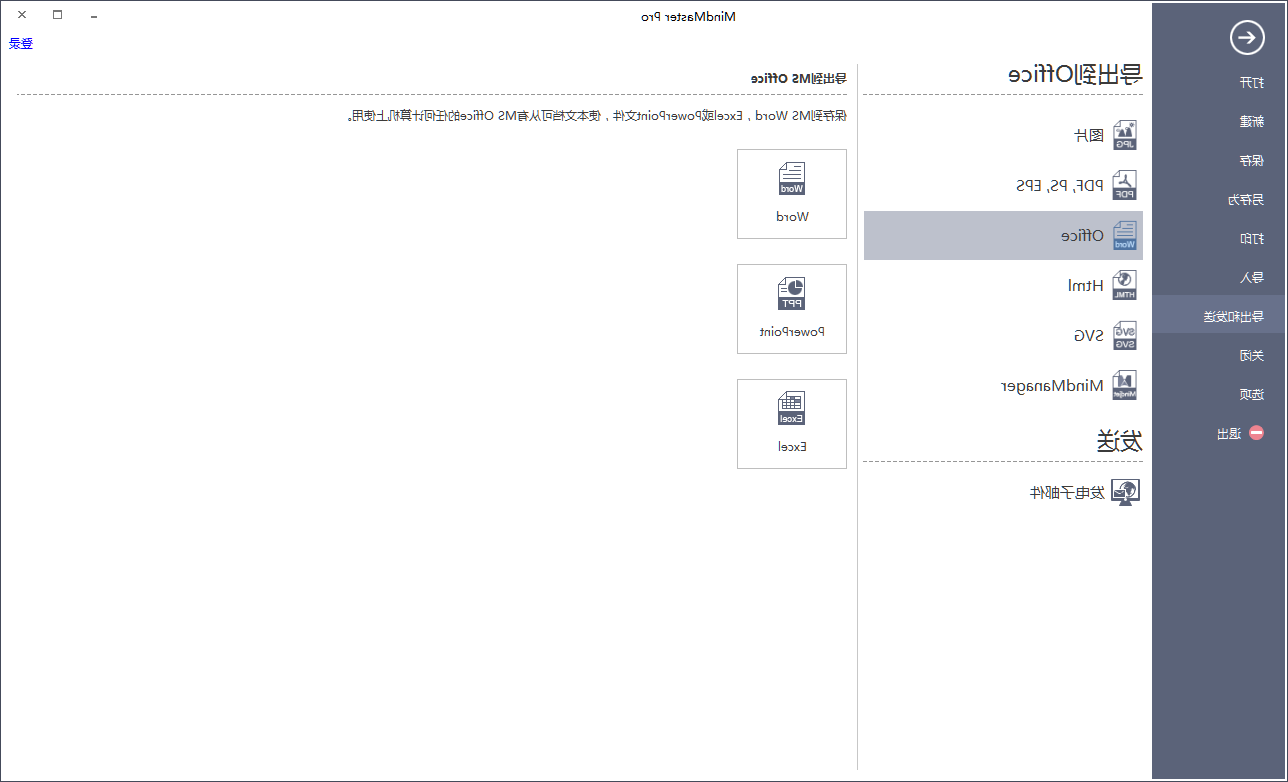Maximize the MindMaster Pro window
Screen dimensions: 1288x782
click(57, 15)
